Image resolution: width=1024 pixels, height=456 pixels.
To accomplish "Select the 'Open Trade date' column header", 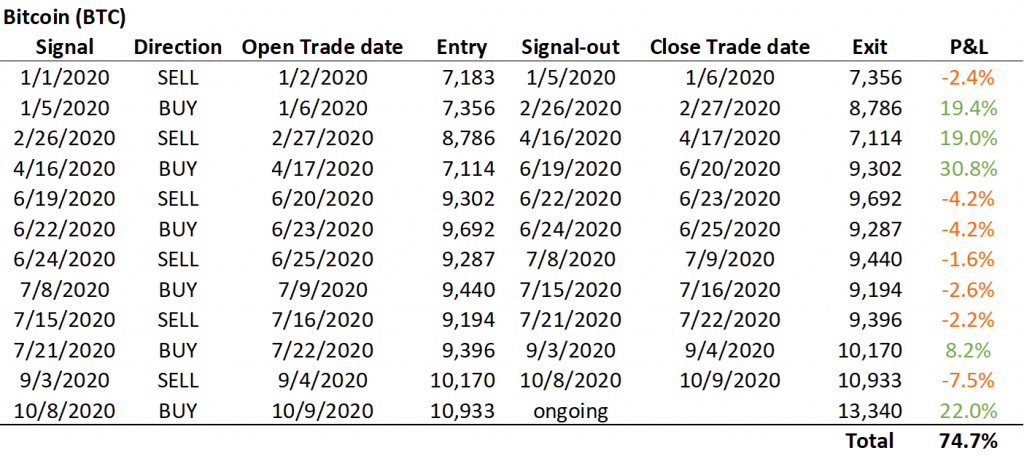I will pyautogui.click(x=322, y=47).
